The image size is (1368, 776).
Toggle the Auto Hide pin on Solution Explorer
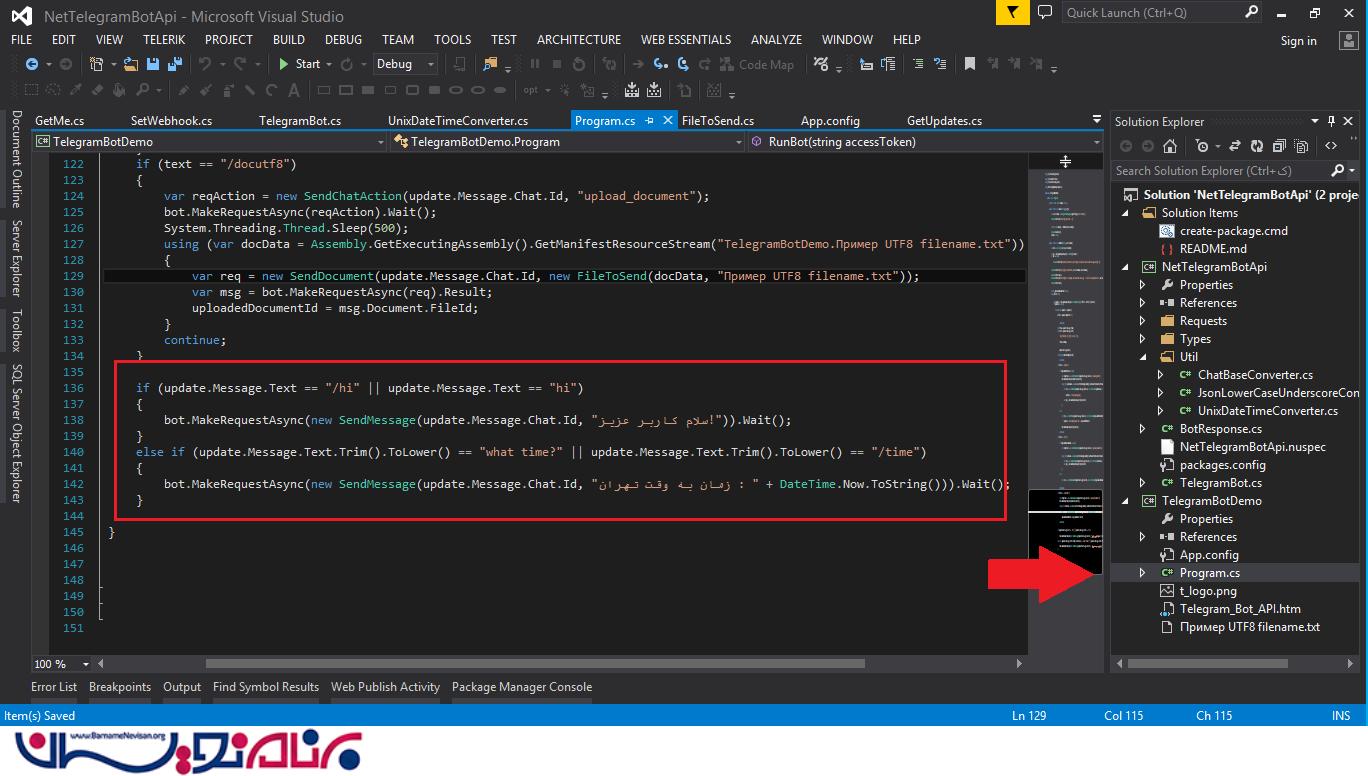click(x=1331, y=121)
